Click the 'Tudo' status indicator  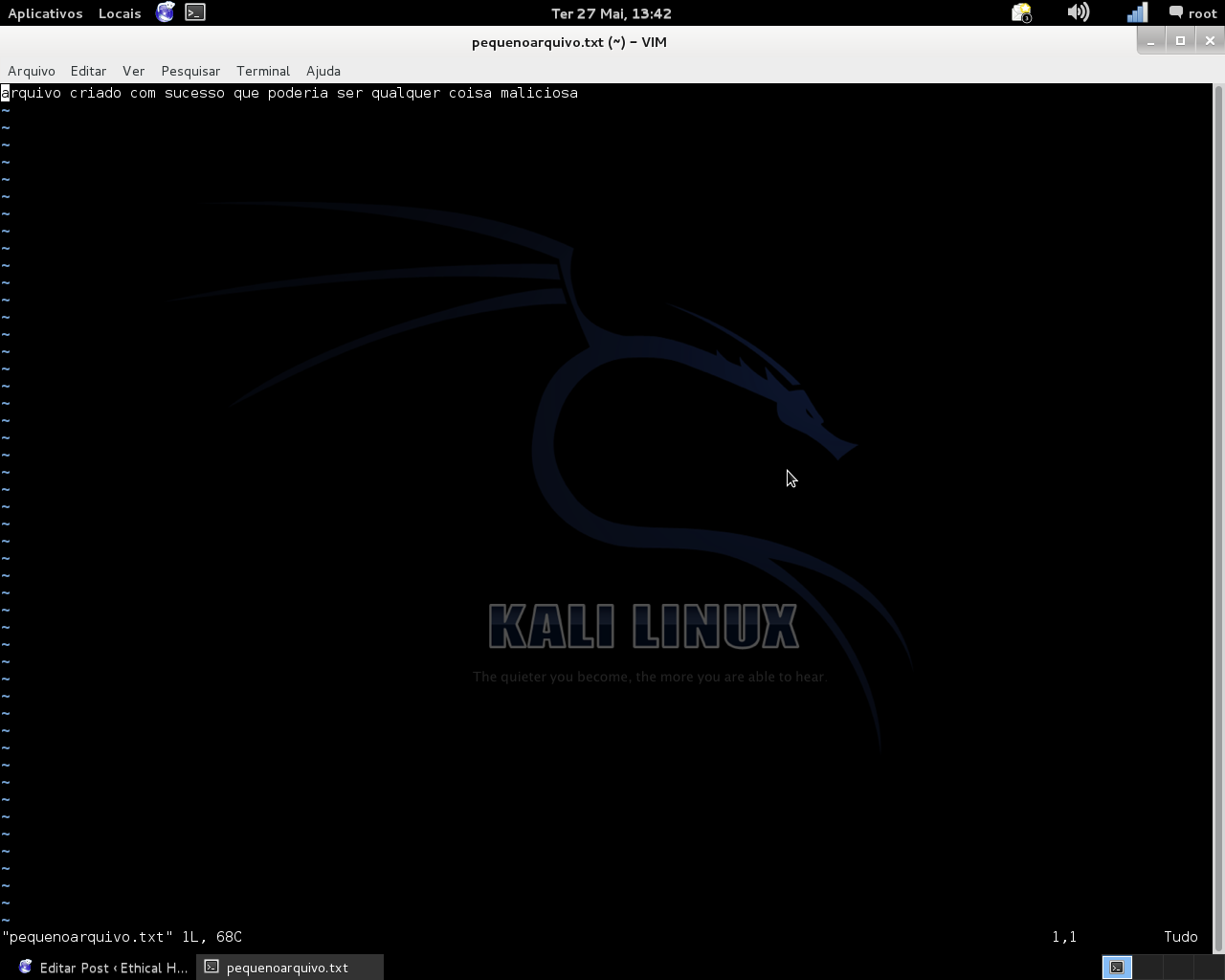(1181, 937)
